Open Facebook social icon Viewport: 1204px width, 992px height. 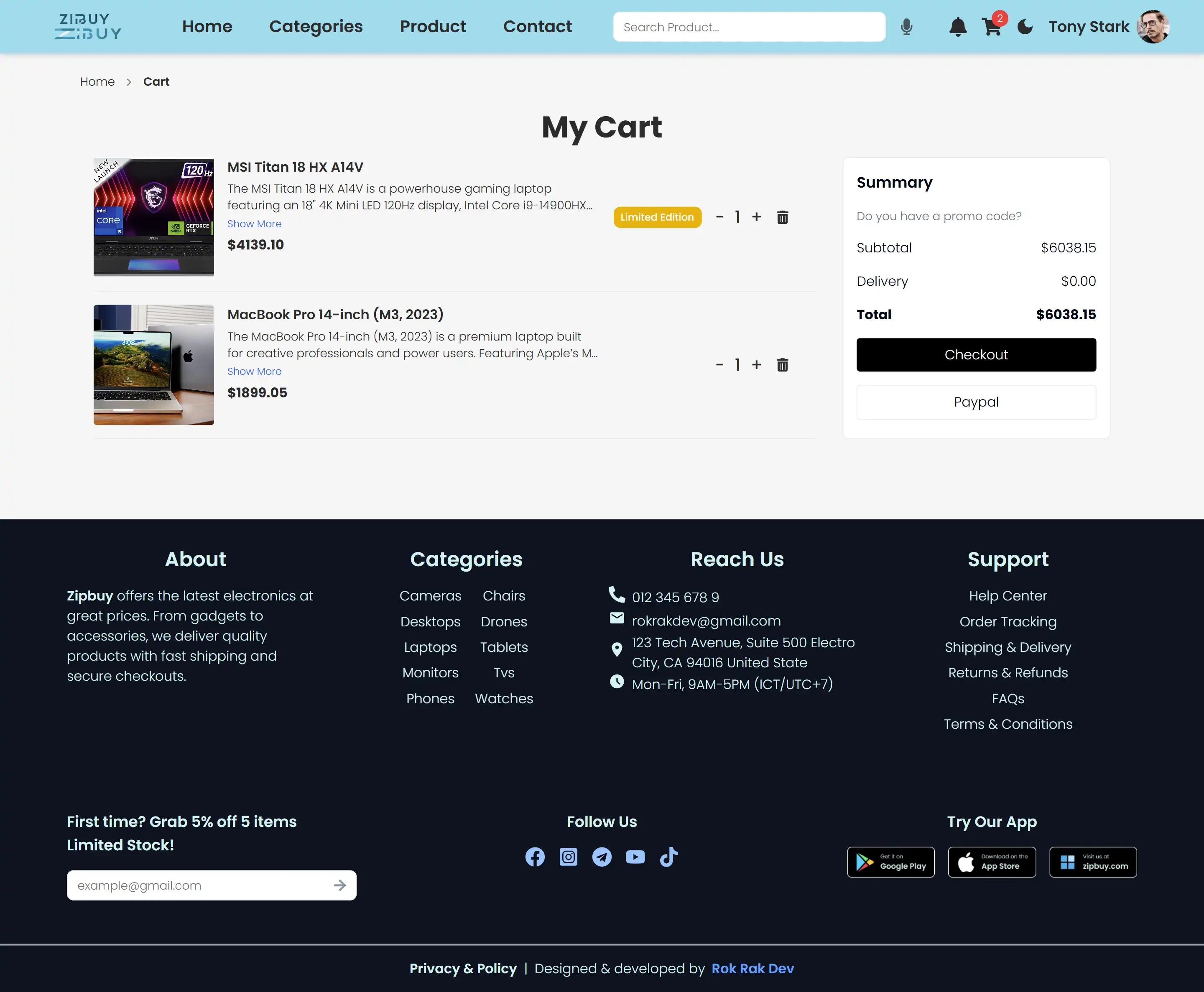[x=535, y=857]
